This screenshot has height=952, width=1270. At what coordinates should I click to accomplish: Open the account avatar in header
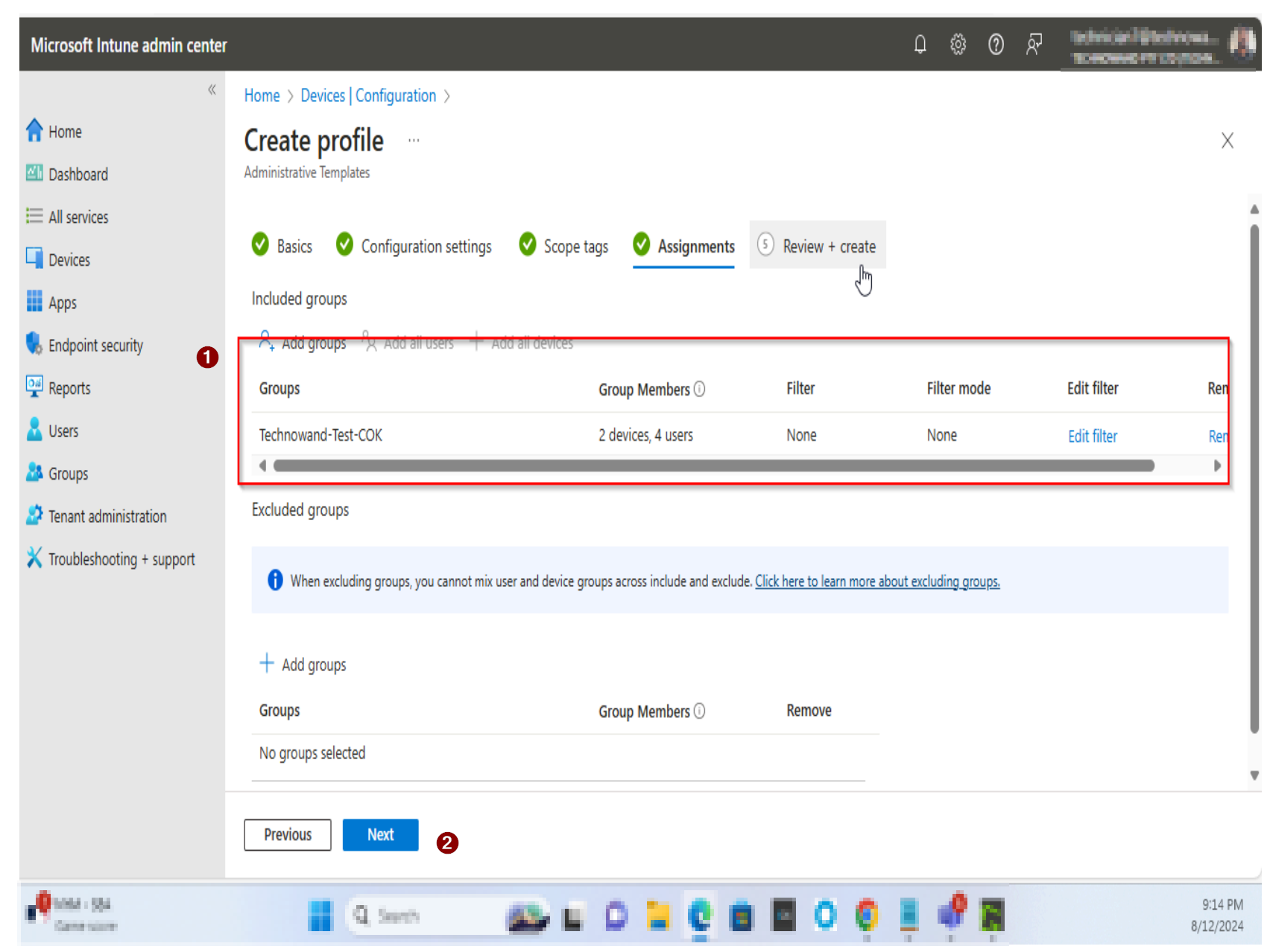click(x=1242, y=44)
